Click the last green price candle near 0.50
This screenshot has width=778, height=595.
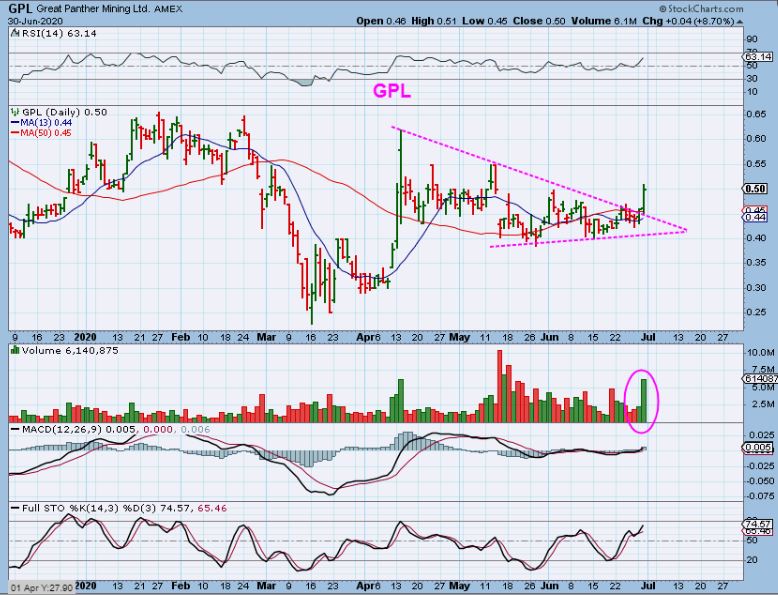644,200
